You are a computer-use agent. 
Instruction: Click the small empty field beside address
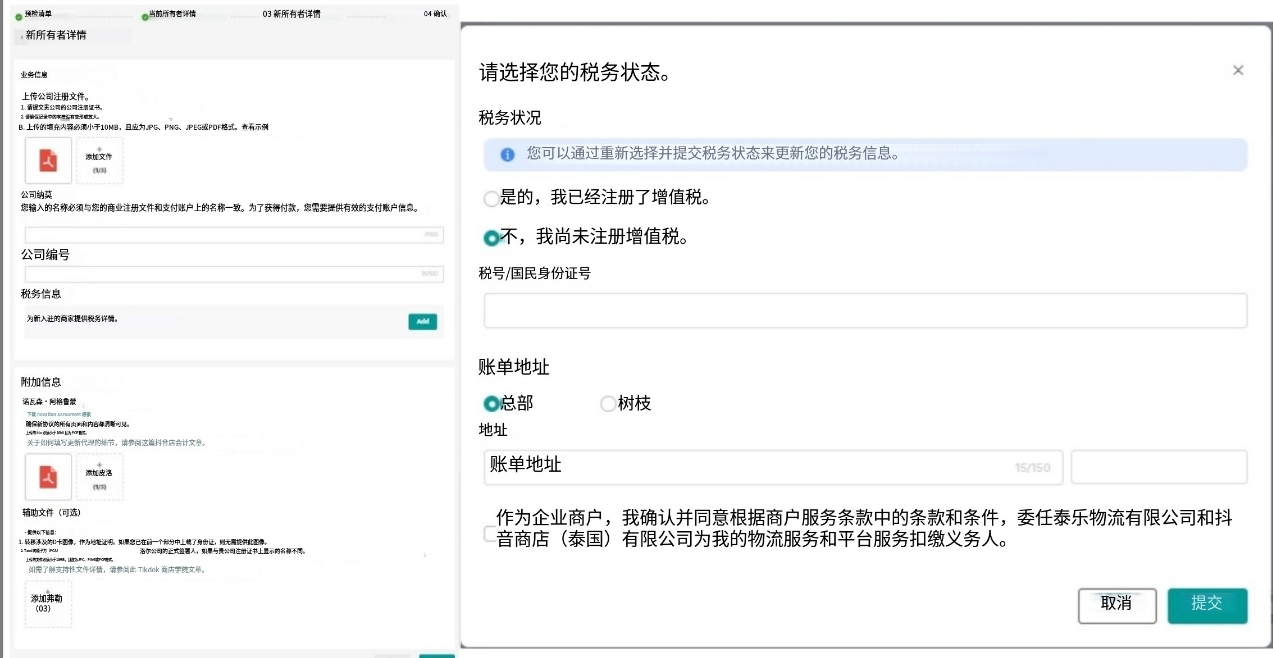click(1159, 467)
